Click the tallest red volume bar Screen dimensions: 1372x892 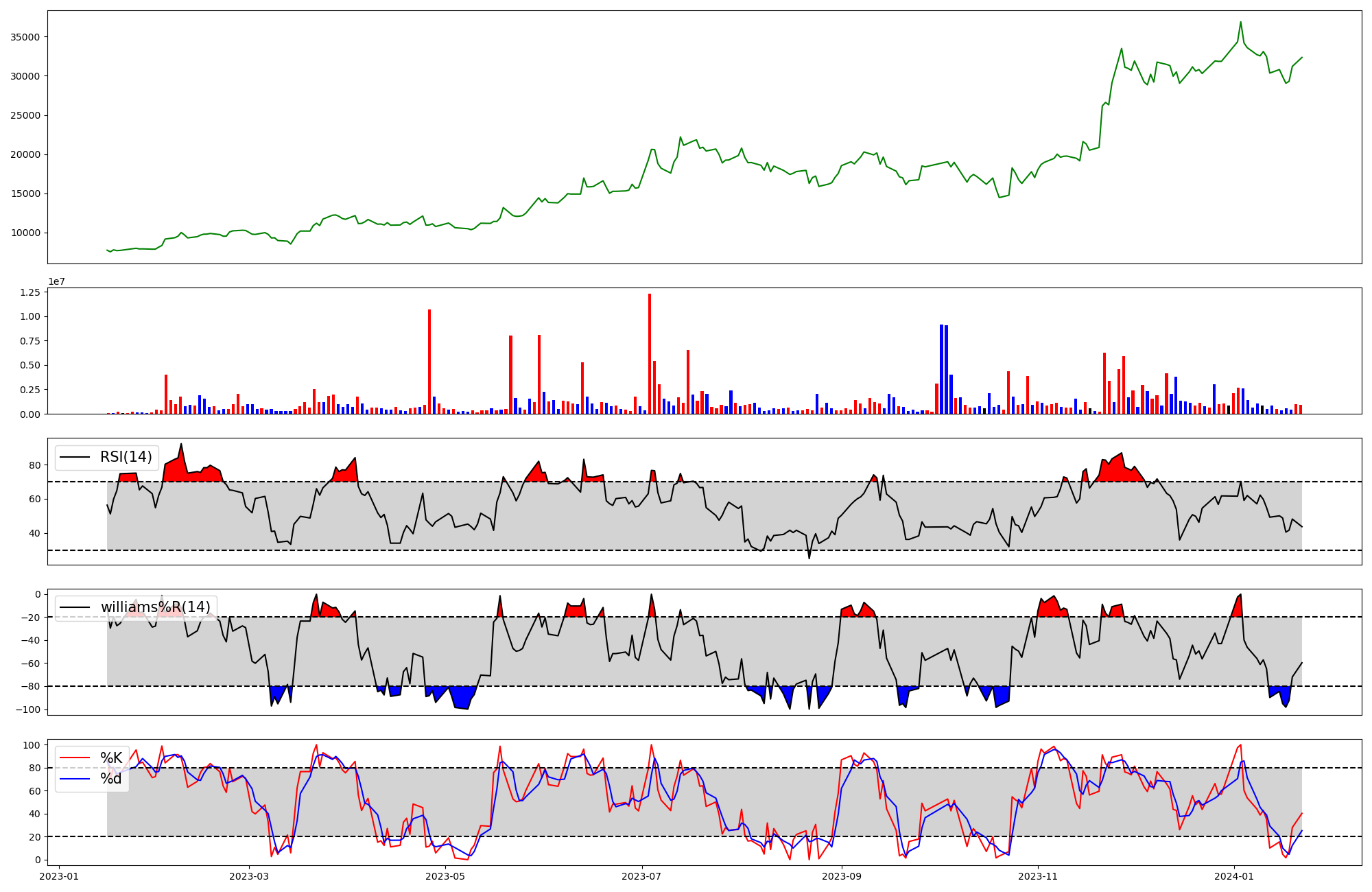pyautogui.click(x=650, y=353)
